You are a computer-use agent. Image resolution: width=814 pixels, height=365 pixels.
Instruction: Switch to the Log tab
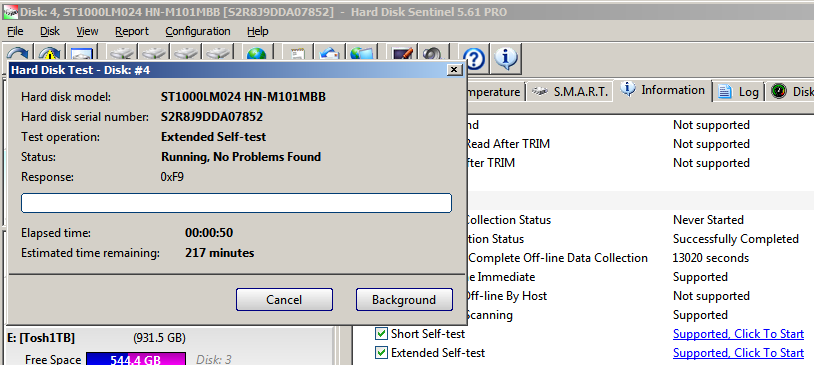(x=739, y=92)
